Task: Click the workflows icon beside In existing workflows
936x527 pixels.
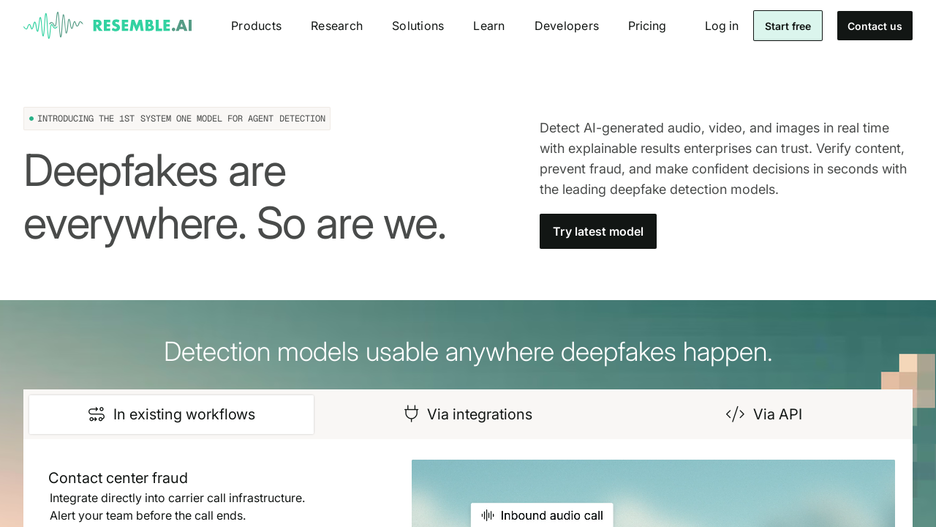Action: [x=96, y=414]
